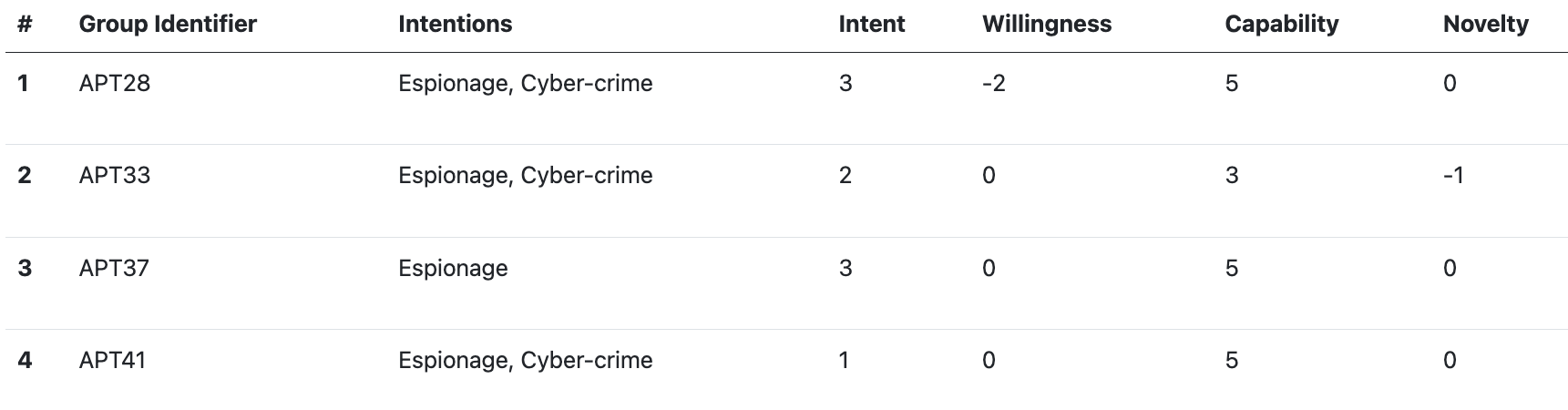
Task: Click the APT33 group identifier
Action: (115, 176)
